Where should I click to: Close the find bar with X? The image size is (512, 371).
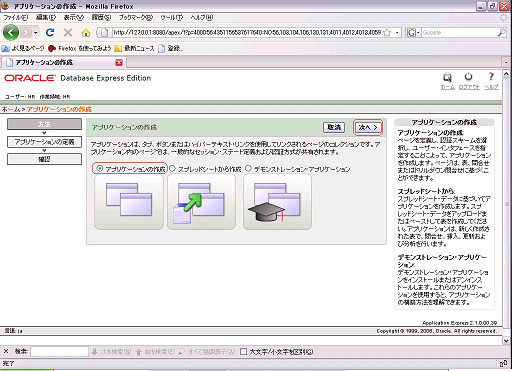[6, 351]
